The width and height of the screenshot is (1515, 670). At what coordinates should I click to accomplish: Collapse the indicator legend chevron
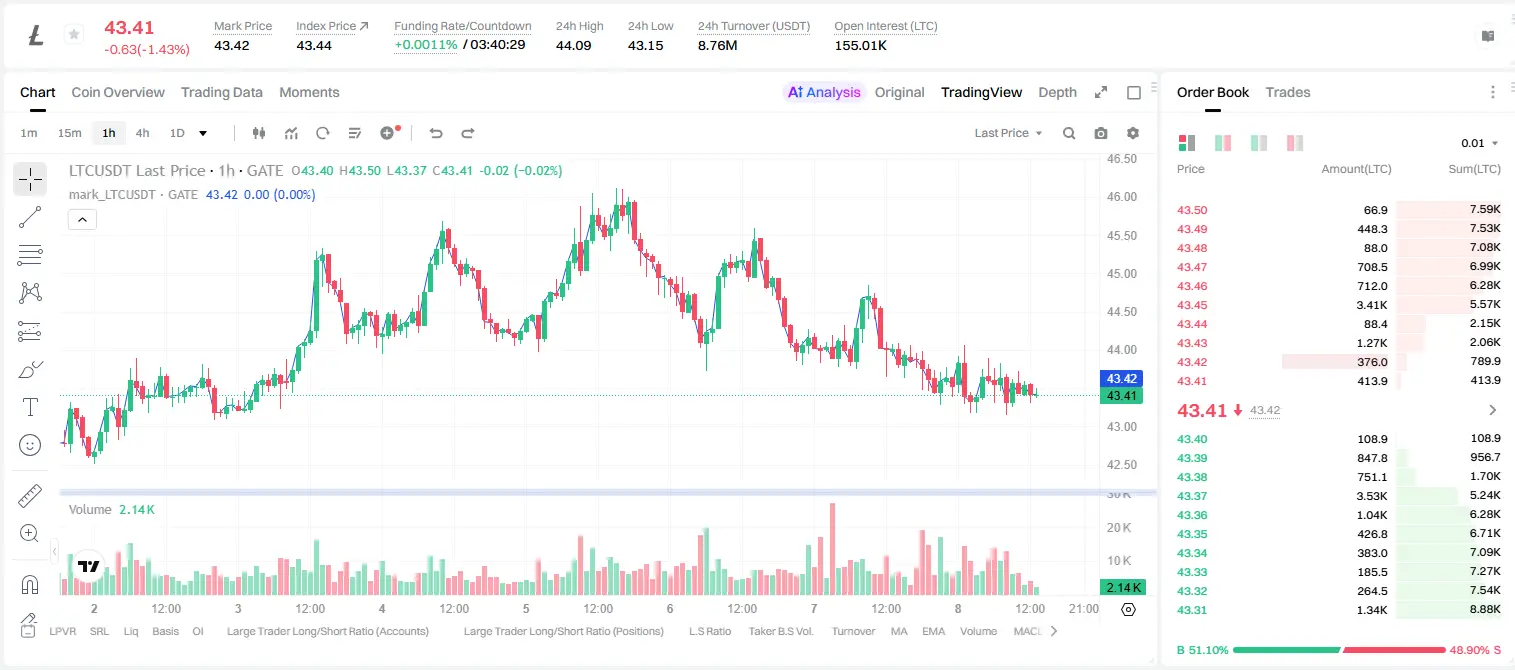(x=82, y=219)
